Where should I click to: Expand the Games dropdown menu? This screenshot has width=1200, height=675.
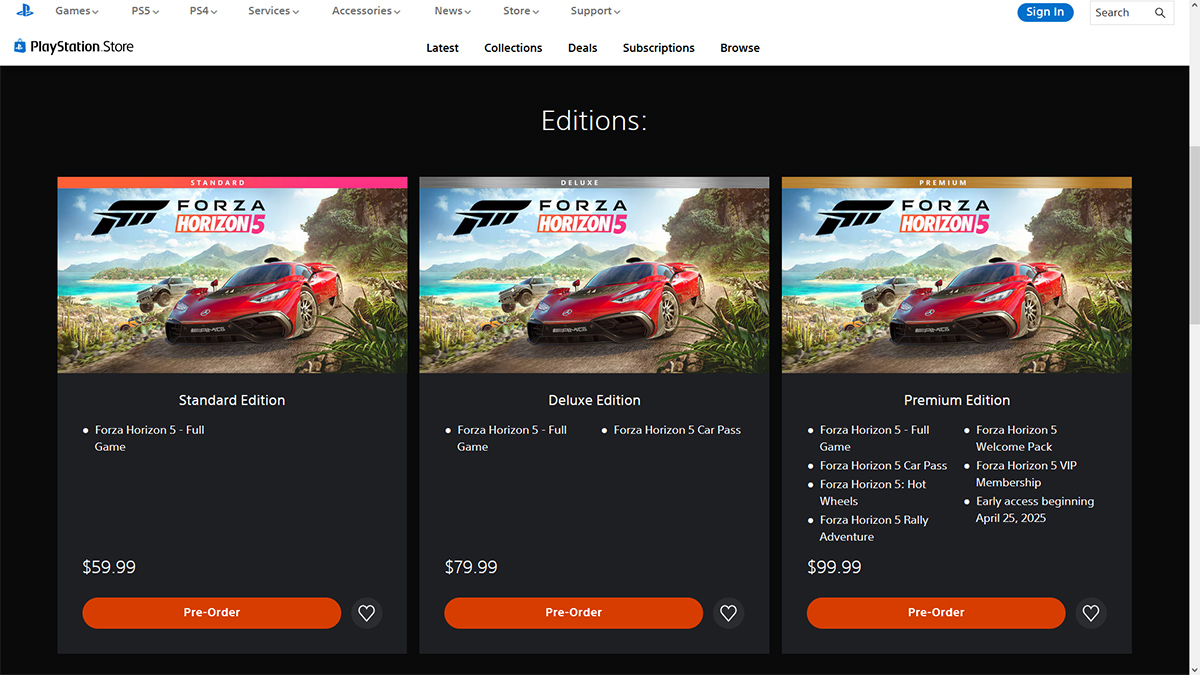coord(77,11)
